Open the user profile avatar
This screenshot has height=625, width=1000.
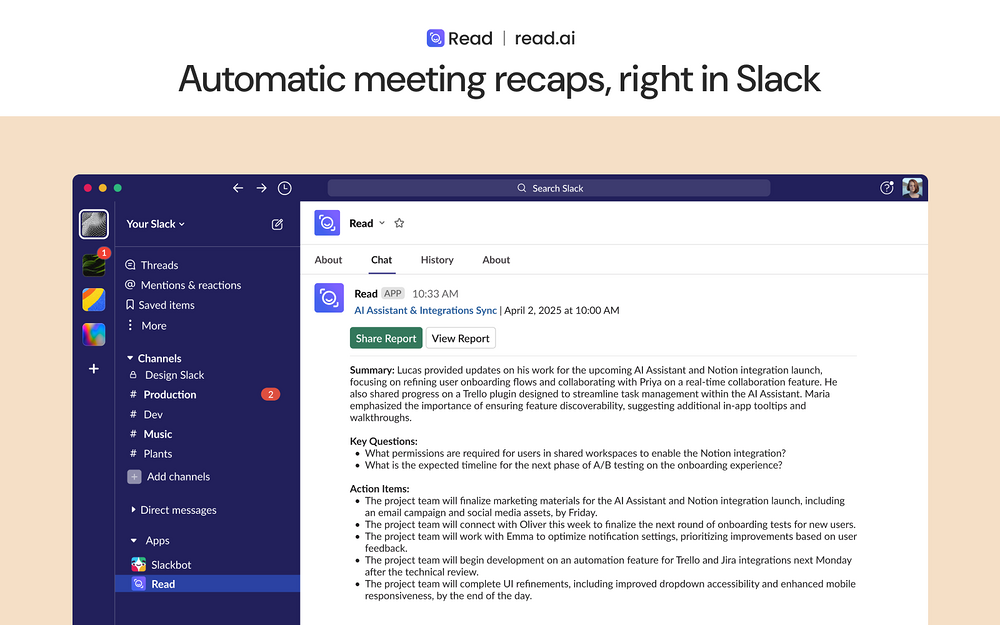tap(912, 188)
